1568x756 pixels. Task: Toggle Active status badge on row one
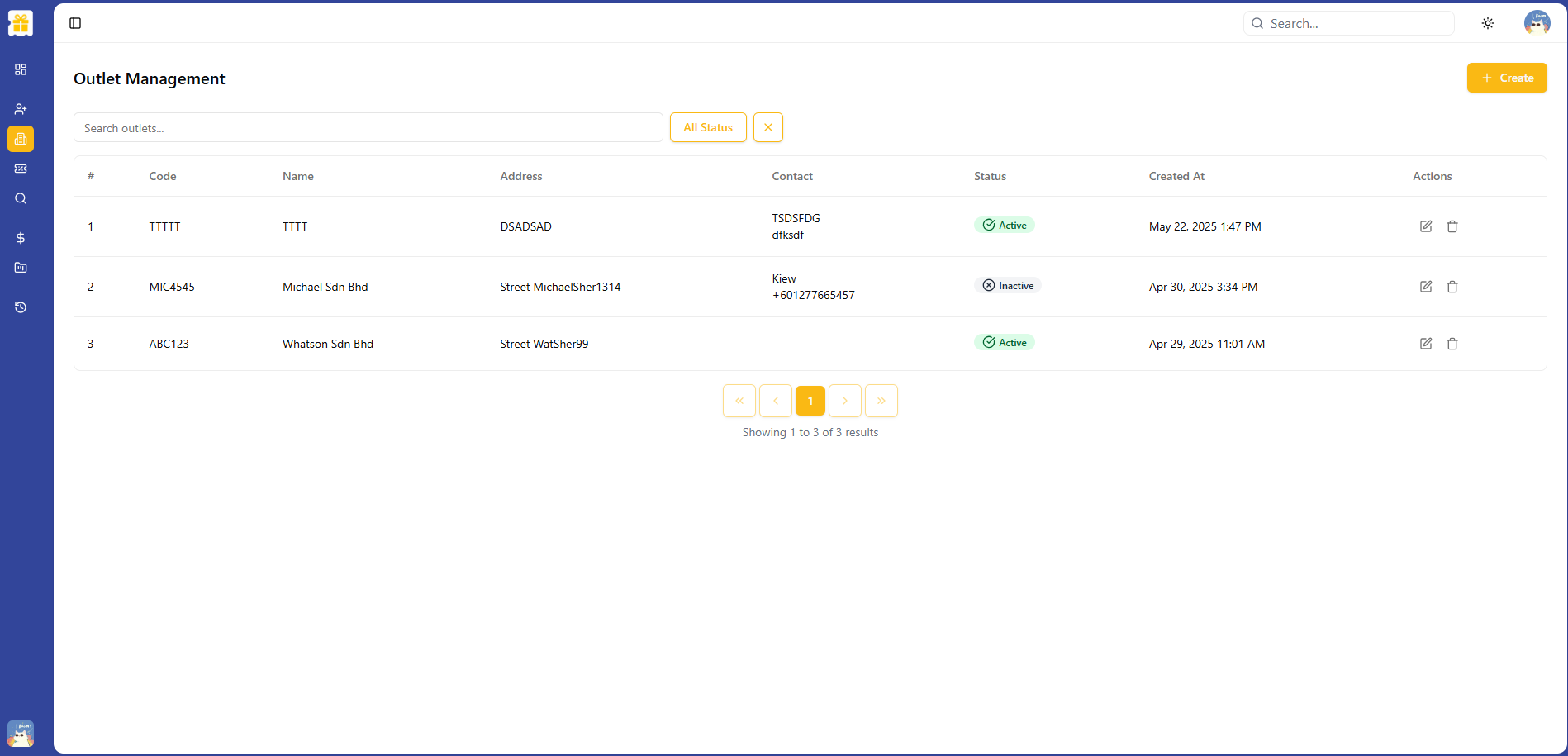click(1004, 224)
